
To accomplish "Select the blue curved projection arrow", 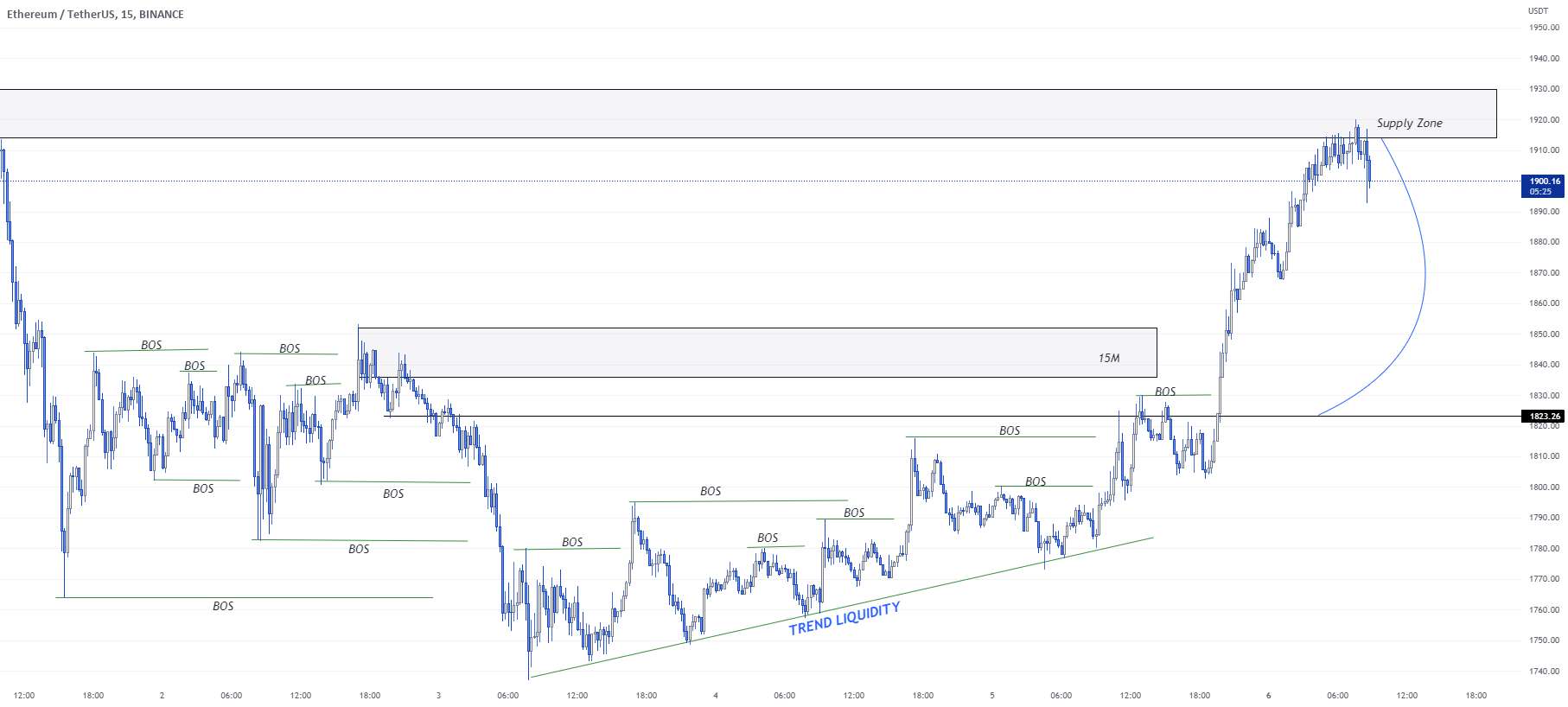I will pos(1424,272).
